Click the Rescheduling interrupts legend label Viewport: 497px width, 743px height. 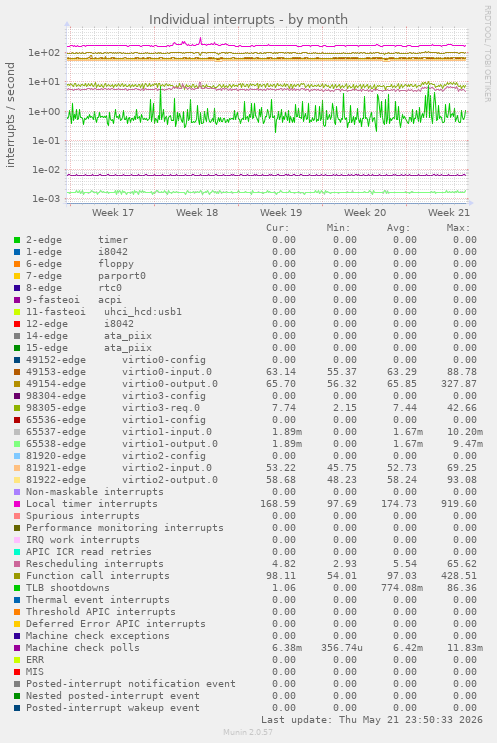click(95, 564)
